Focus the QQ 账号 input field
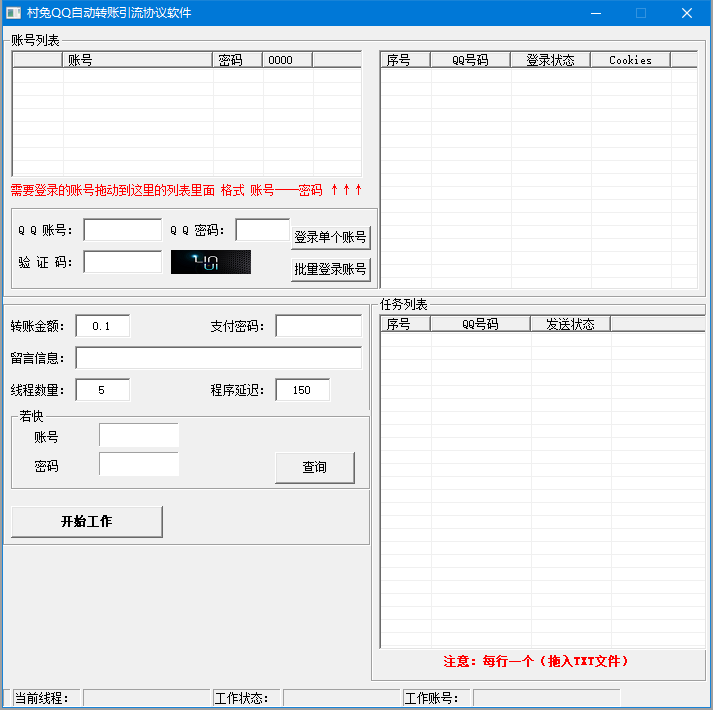The image size is (713, 710). coord(123,230)
